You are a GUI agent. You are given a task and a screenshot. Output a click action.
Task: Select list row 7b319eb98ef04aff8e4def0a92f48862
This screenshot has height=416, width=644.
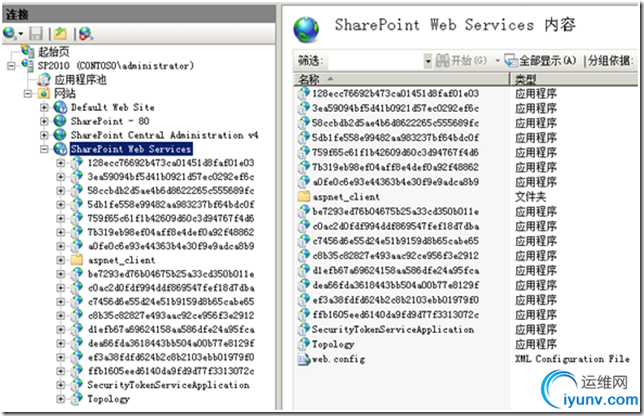[x=396, y=167]
